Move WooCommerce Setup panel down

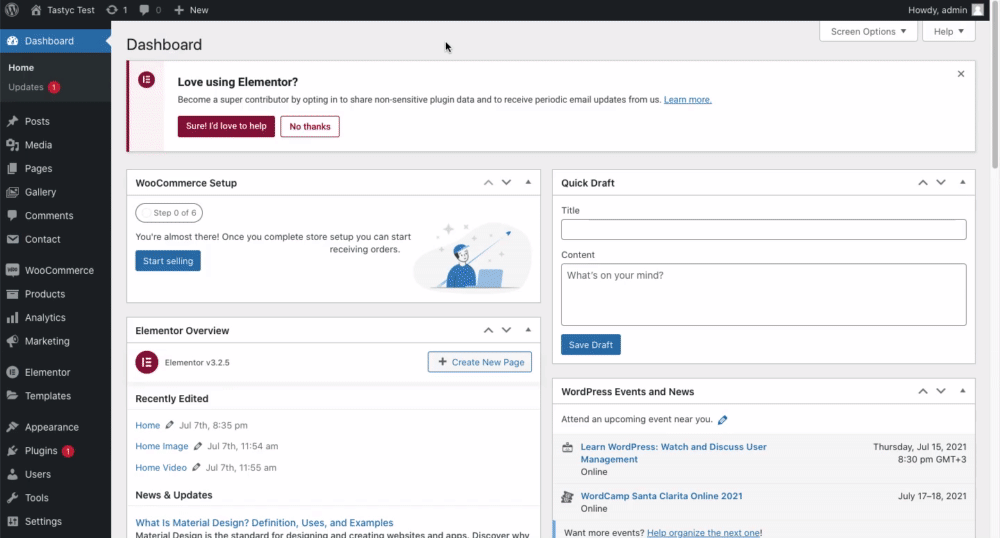point(506,182)
